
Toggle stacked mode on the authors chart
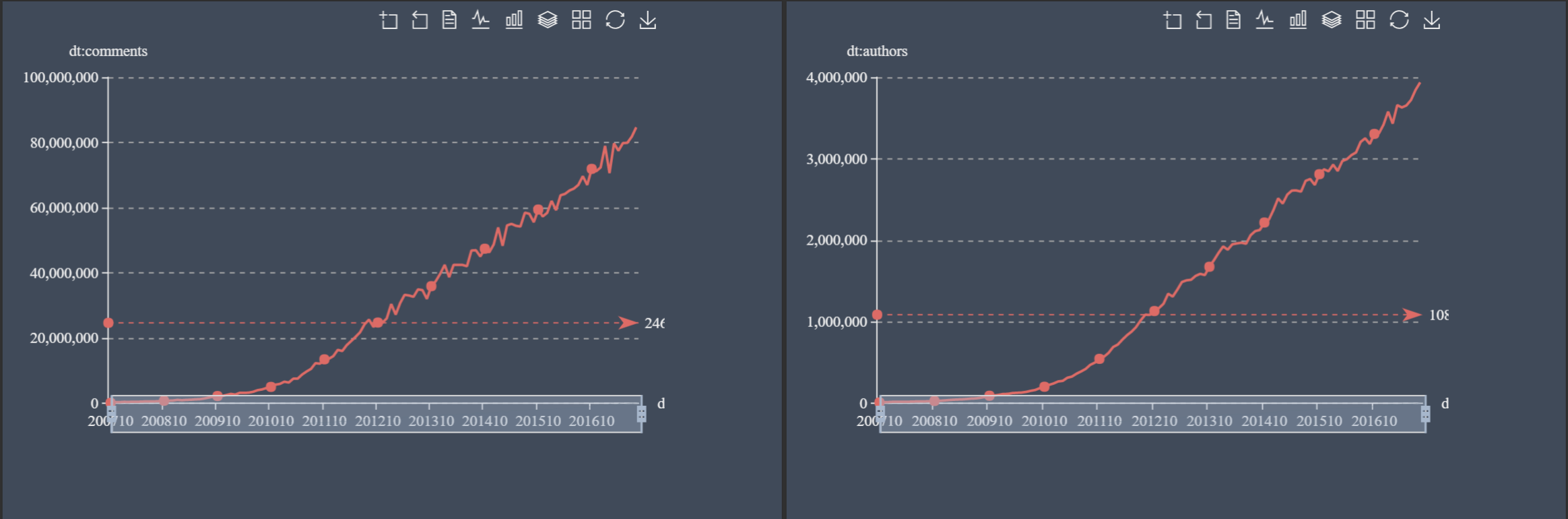pos(1332,20)
